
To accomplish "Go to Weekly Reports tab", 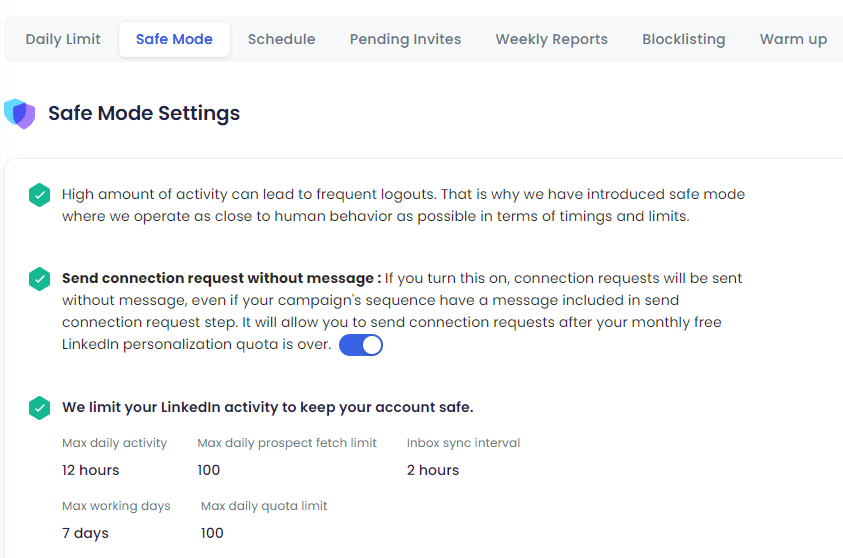I will pyautogui.click(x=552, y=39).
